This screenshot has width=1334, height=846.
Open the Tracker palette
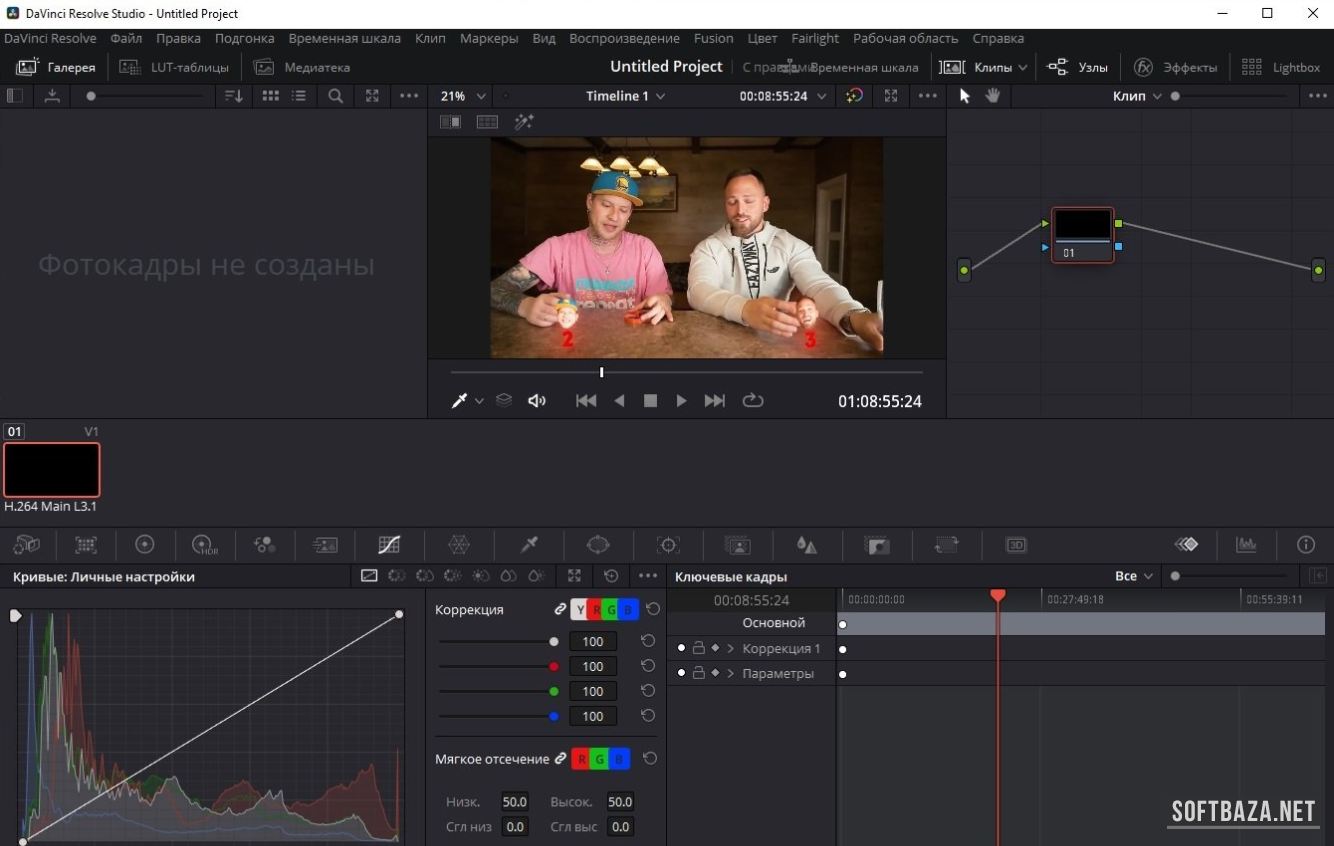(x=668, y=545)
